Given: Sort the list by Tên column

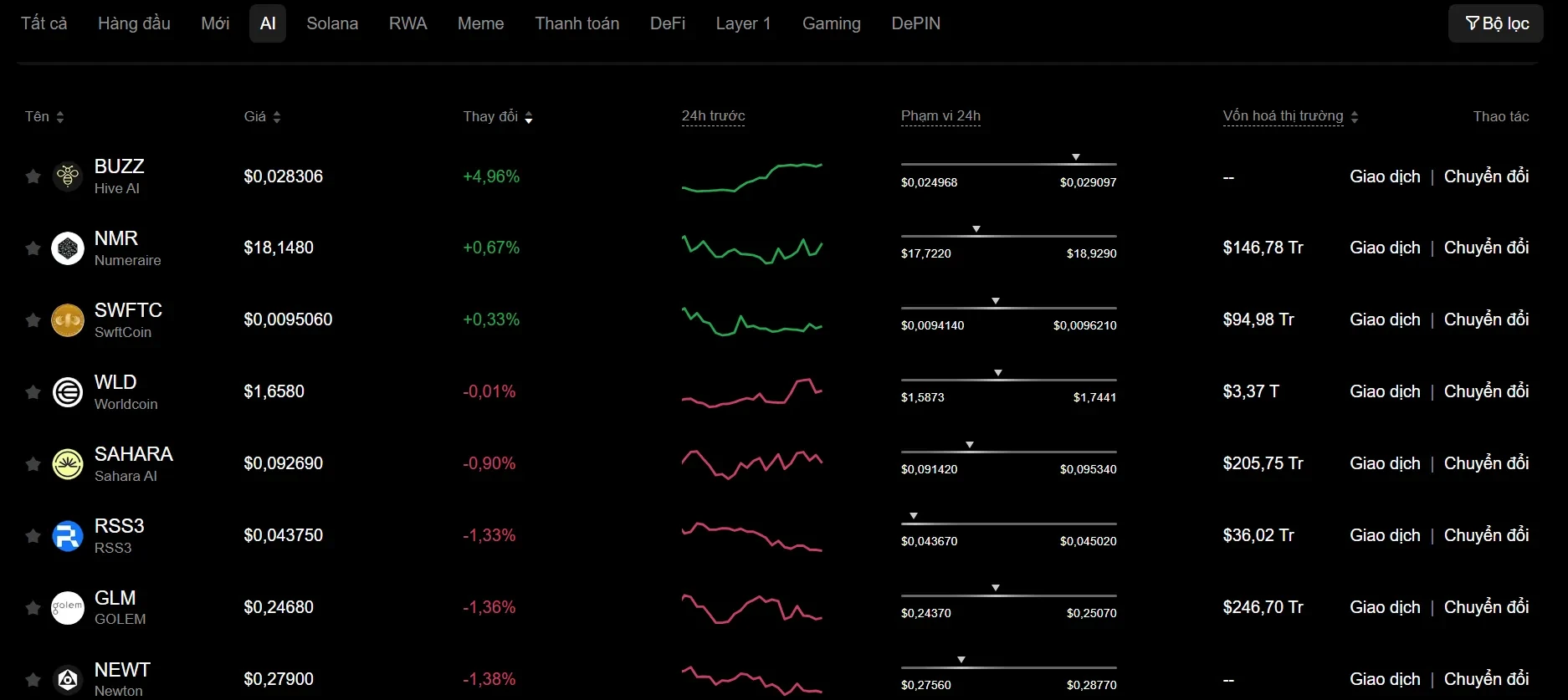Looking at the screenshot, I should coord(44,117).
